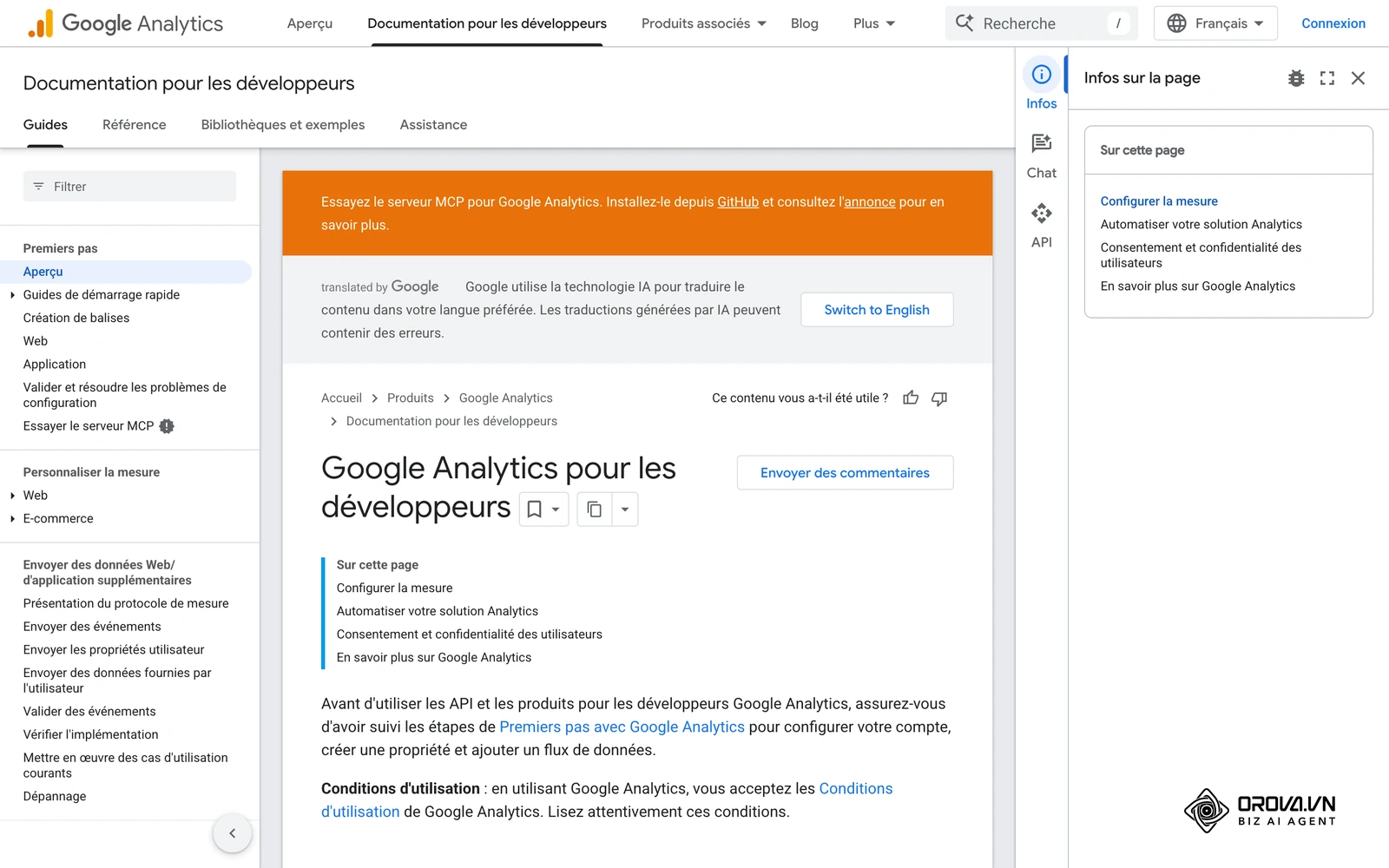
Task: Open the Plus dropdown menu
Action: pos(874,23)
